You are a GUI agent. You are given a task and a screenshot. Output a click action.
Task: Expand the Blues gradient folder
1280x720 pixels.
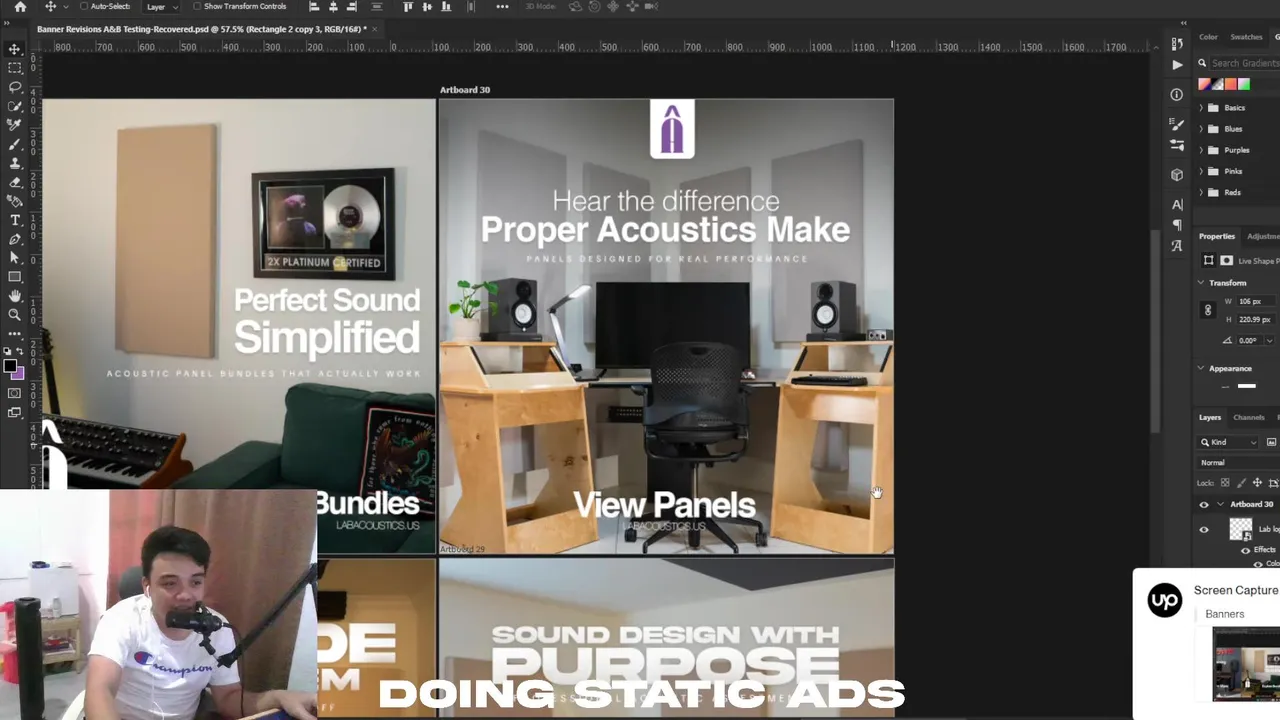point(1201,129)
